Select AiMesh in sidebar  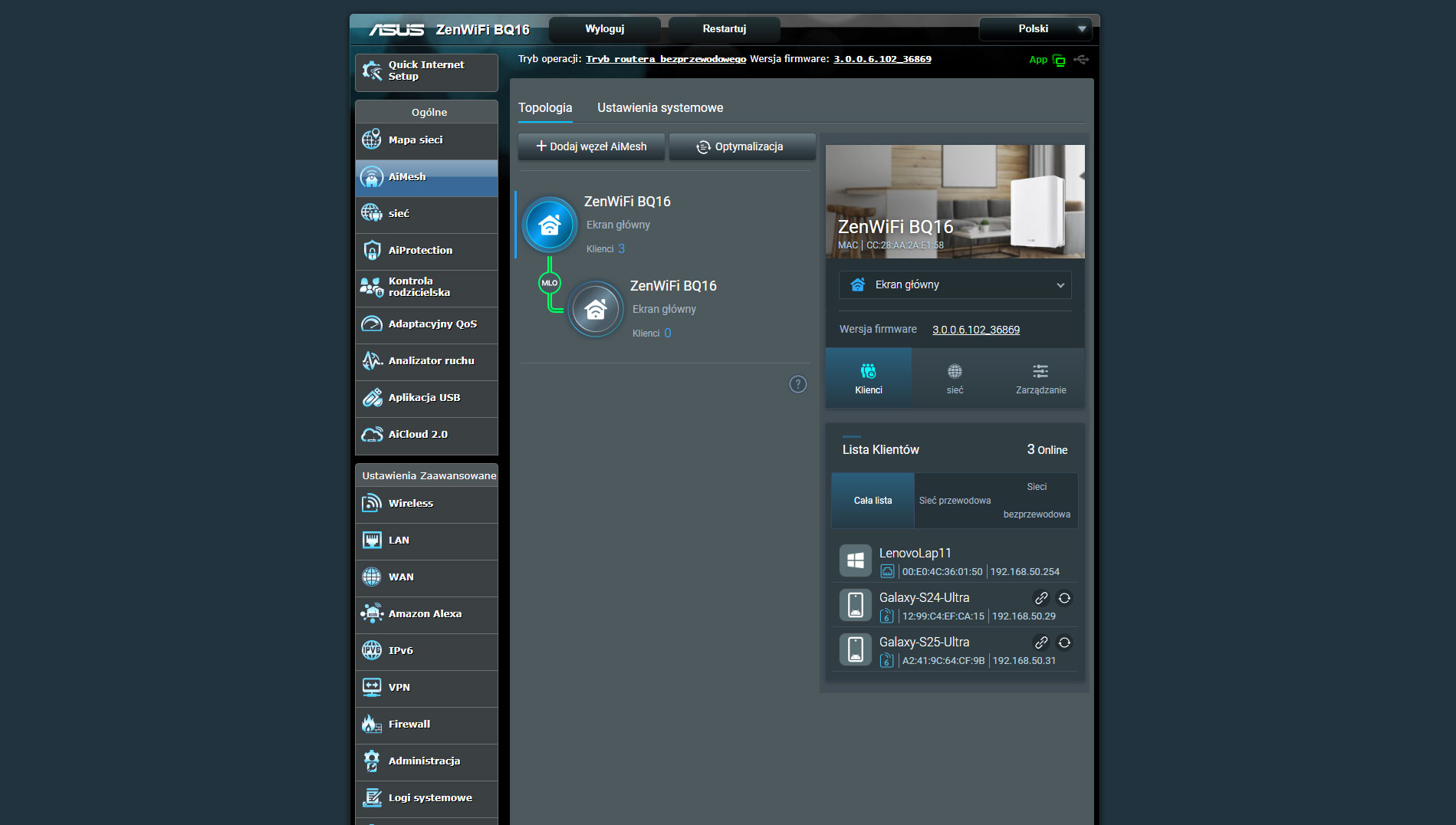426,177
